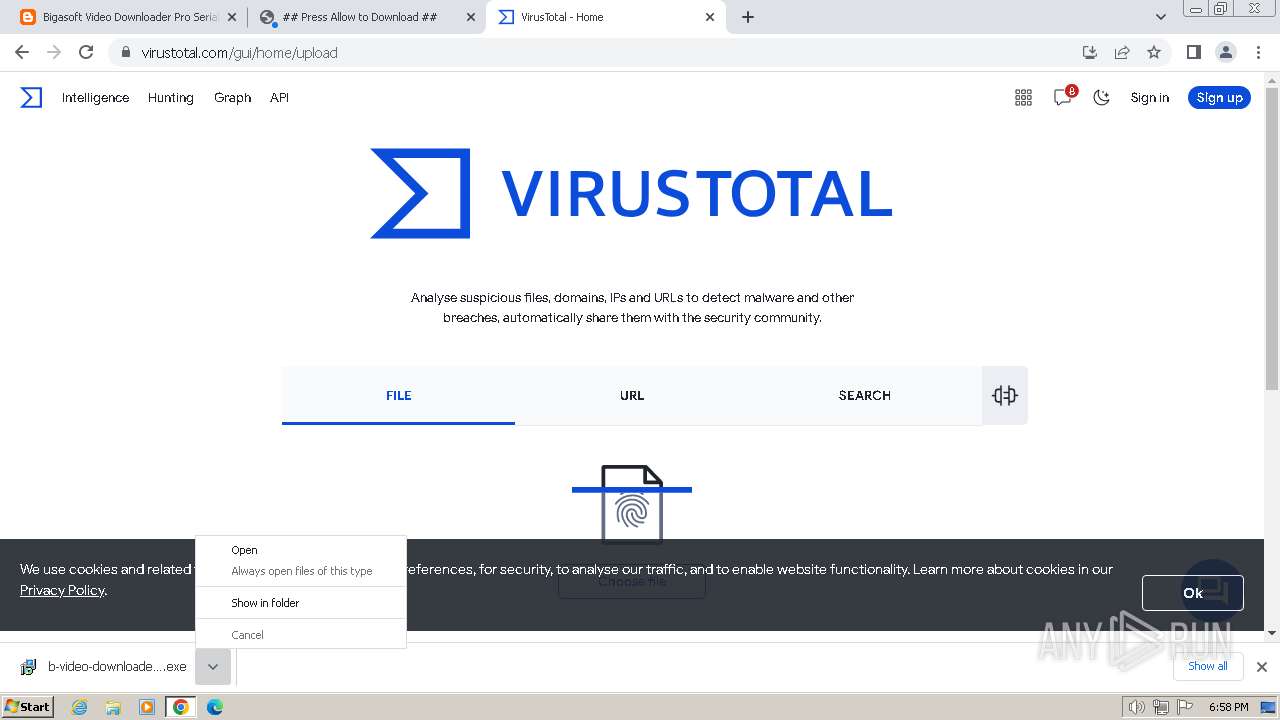1280x720 pixels.
Task: Click Show all downloads button
Action: coord(1207,666)
